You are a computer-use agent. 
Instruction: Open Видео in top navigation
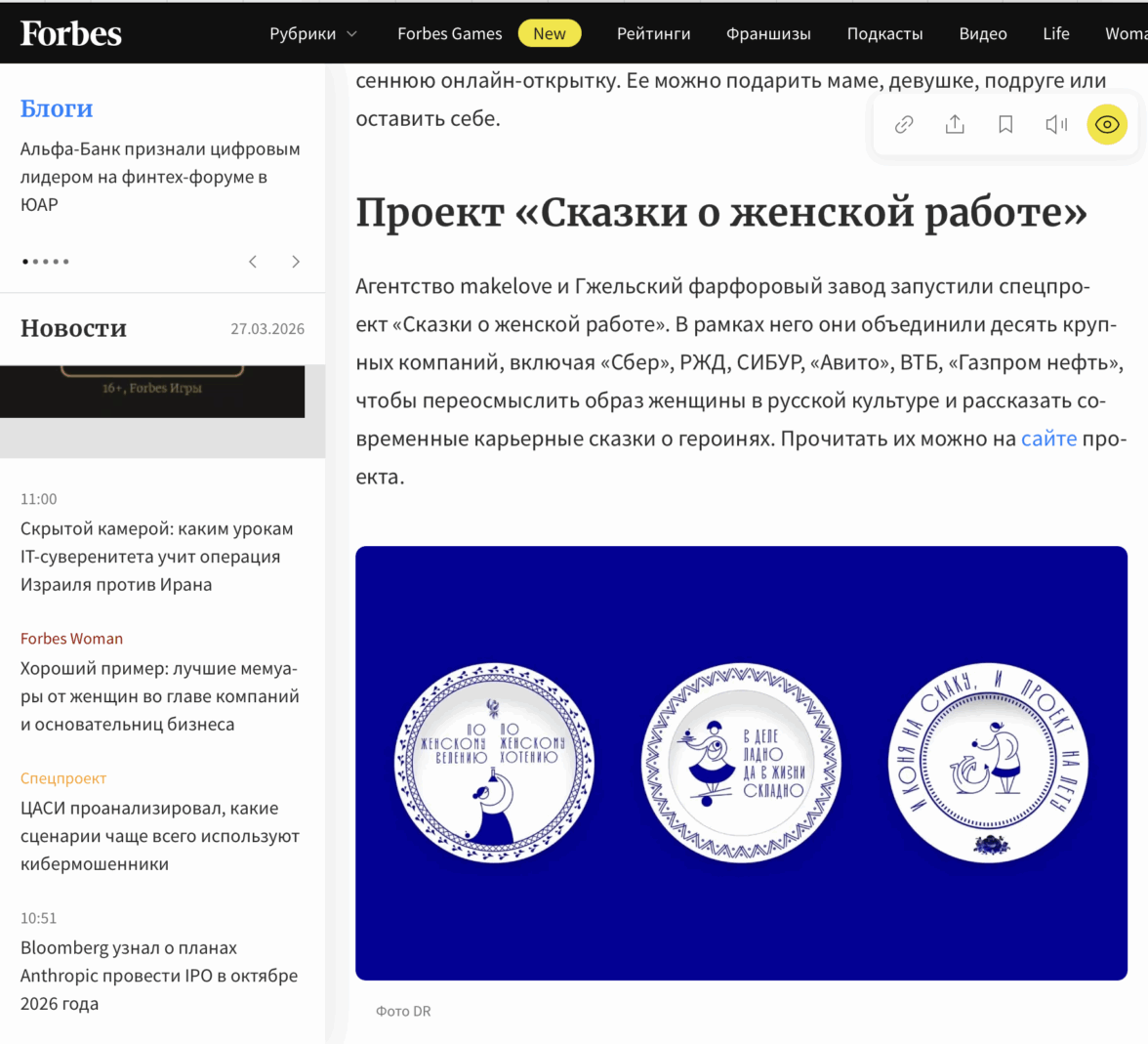click(x=982, y=34)
